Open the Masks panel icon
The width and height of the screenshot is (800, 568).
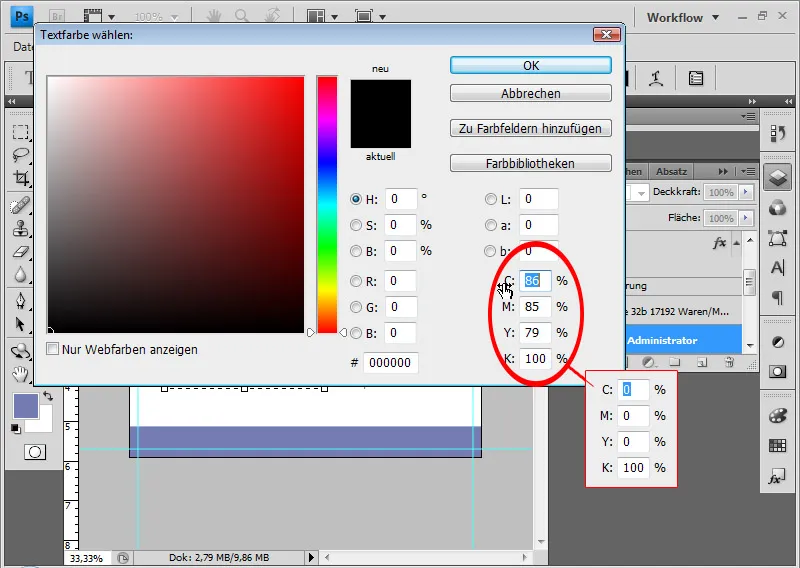point(778,371)
